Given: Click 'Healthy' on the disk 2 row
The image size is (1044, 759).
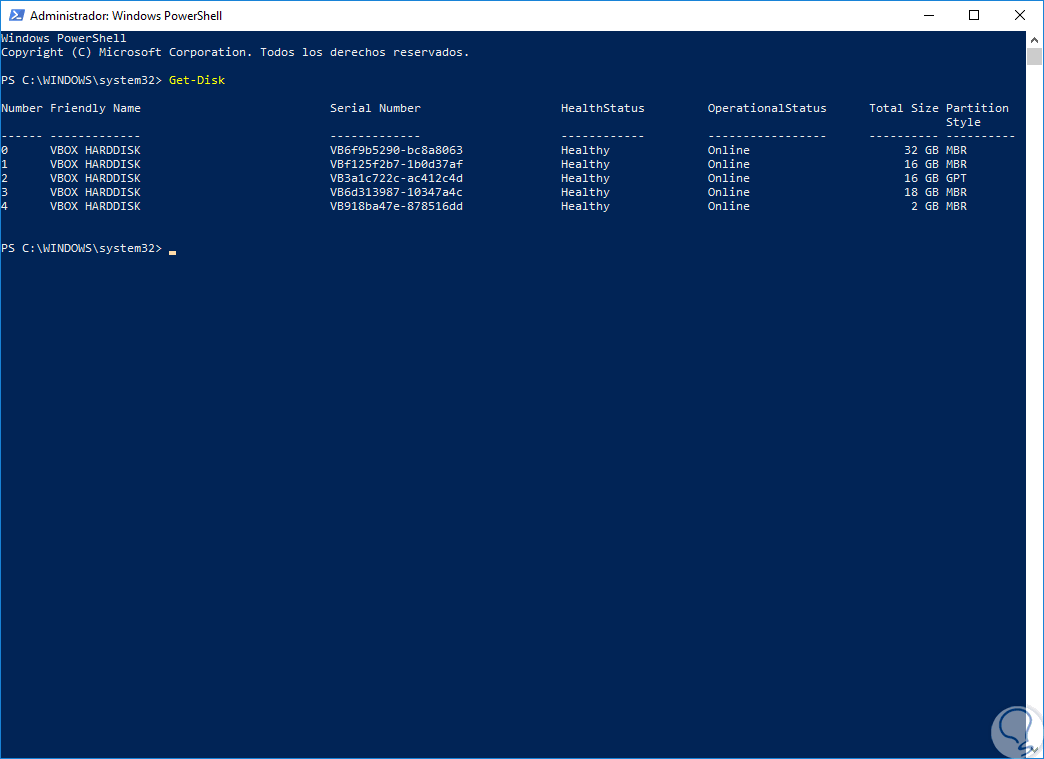Looking at the screenshot, I should [x=585, y=178].
